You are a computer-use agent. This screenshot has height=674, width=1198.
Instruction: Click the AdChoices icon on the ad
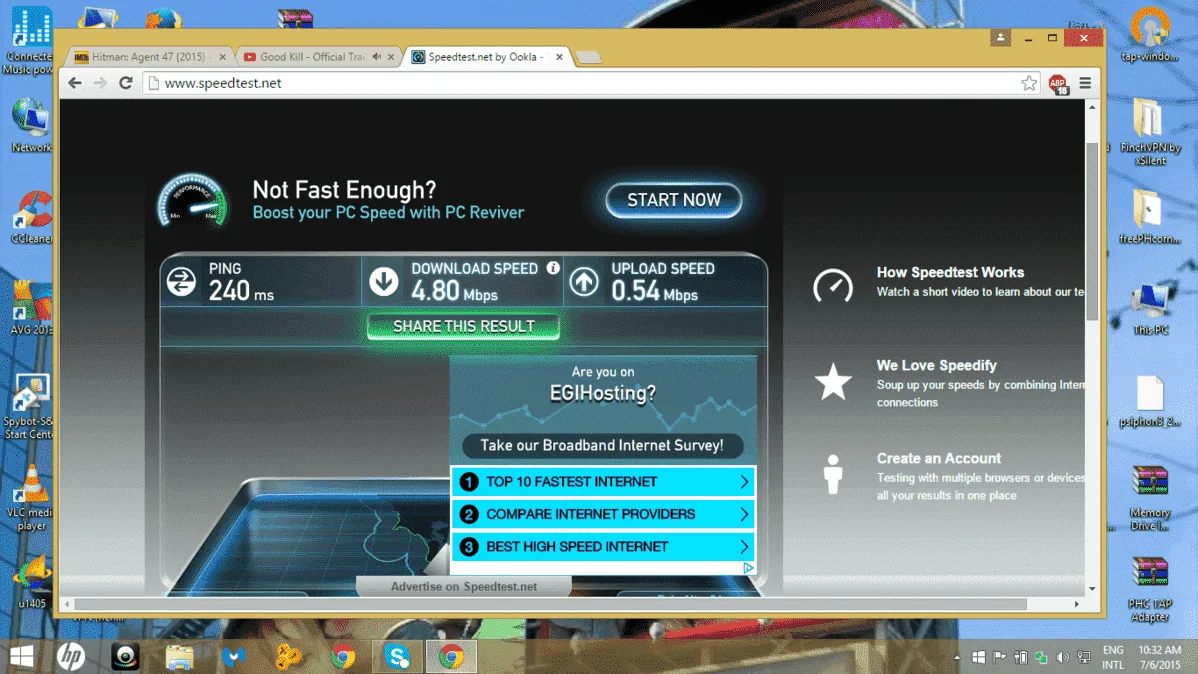click(748, 568)
